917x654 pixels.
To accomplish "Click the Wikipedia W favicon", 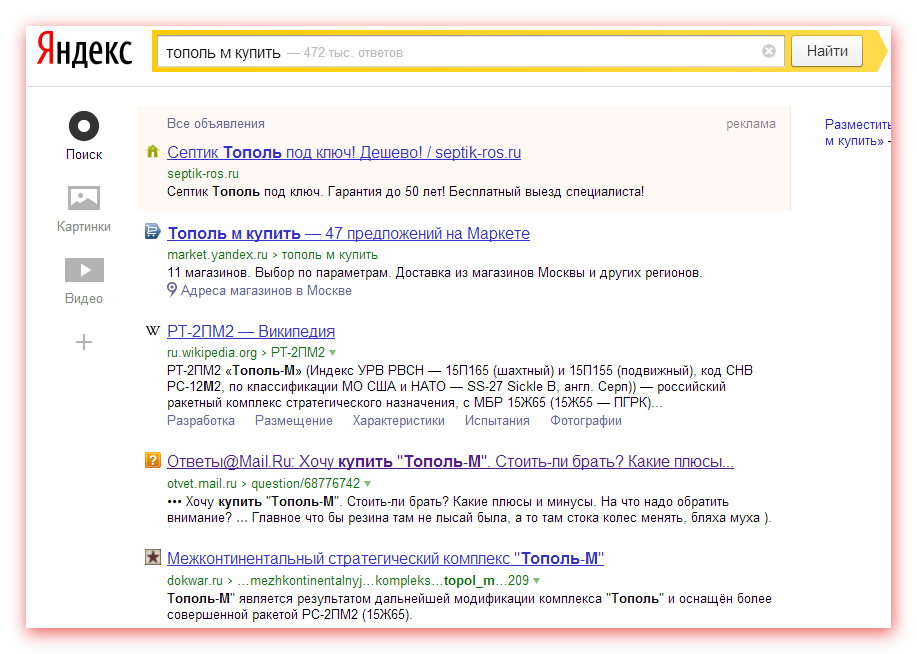I will pyautogui.click(x=153, y=331).
